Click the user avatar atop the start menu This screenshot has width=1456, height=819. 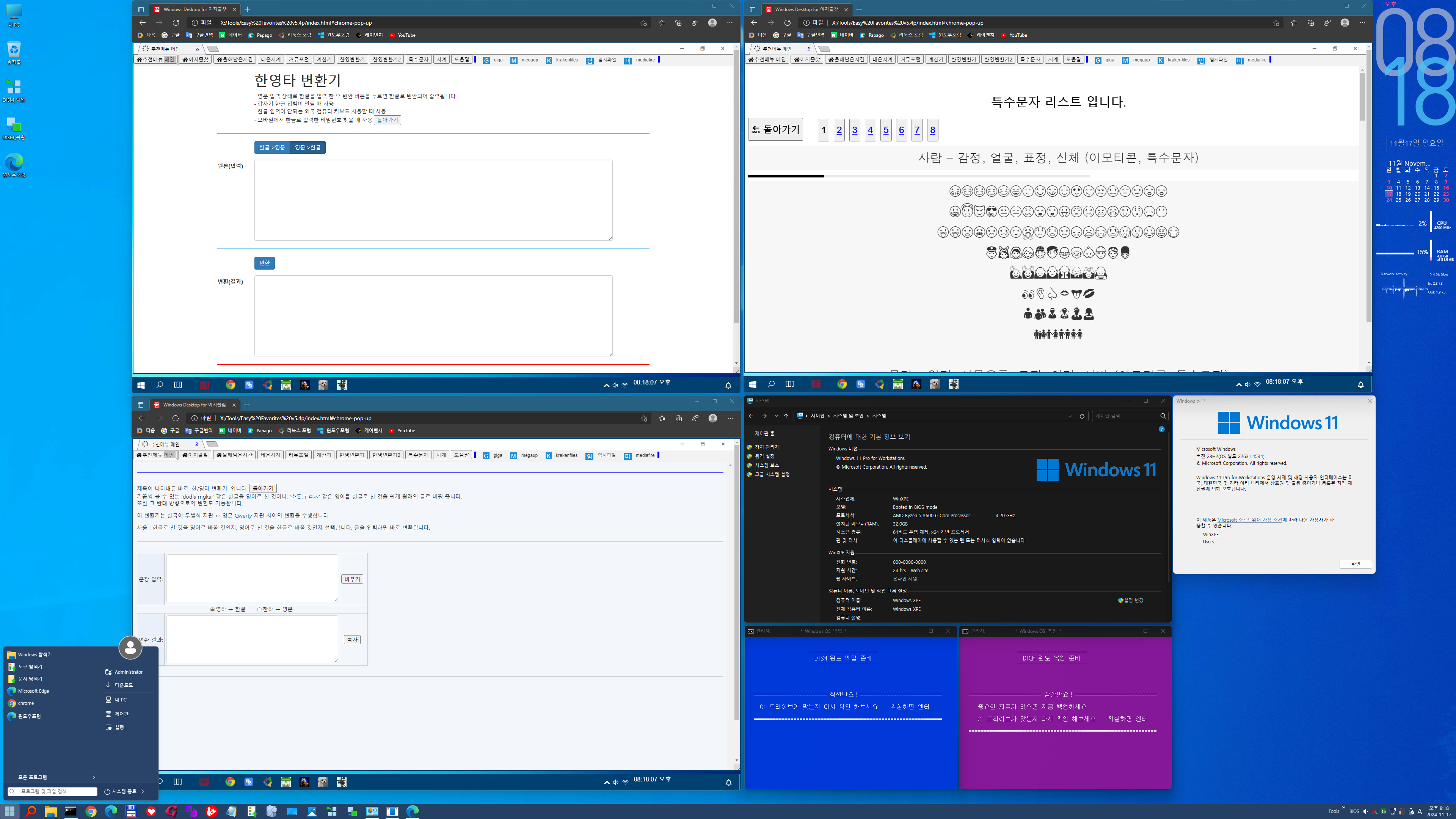(130, 647)
